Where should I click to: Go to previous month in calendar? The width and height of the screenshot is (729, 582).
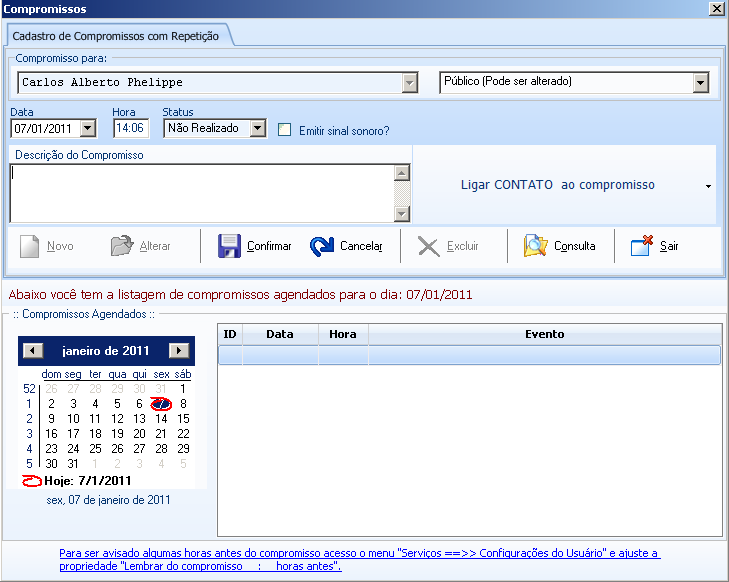(33, 351)
